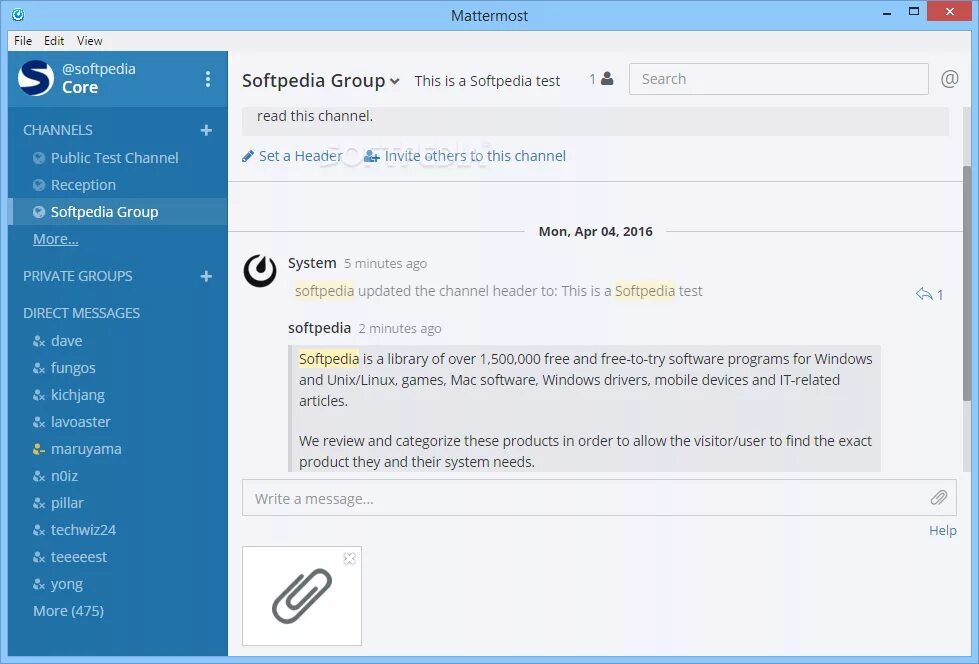Click the paperclip attach icon in message box

pyautogui.click(x=938, y=498)
